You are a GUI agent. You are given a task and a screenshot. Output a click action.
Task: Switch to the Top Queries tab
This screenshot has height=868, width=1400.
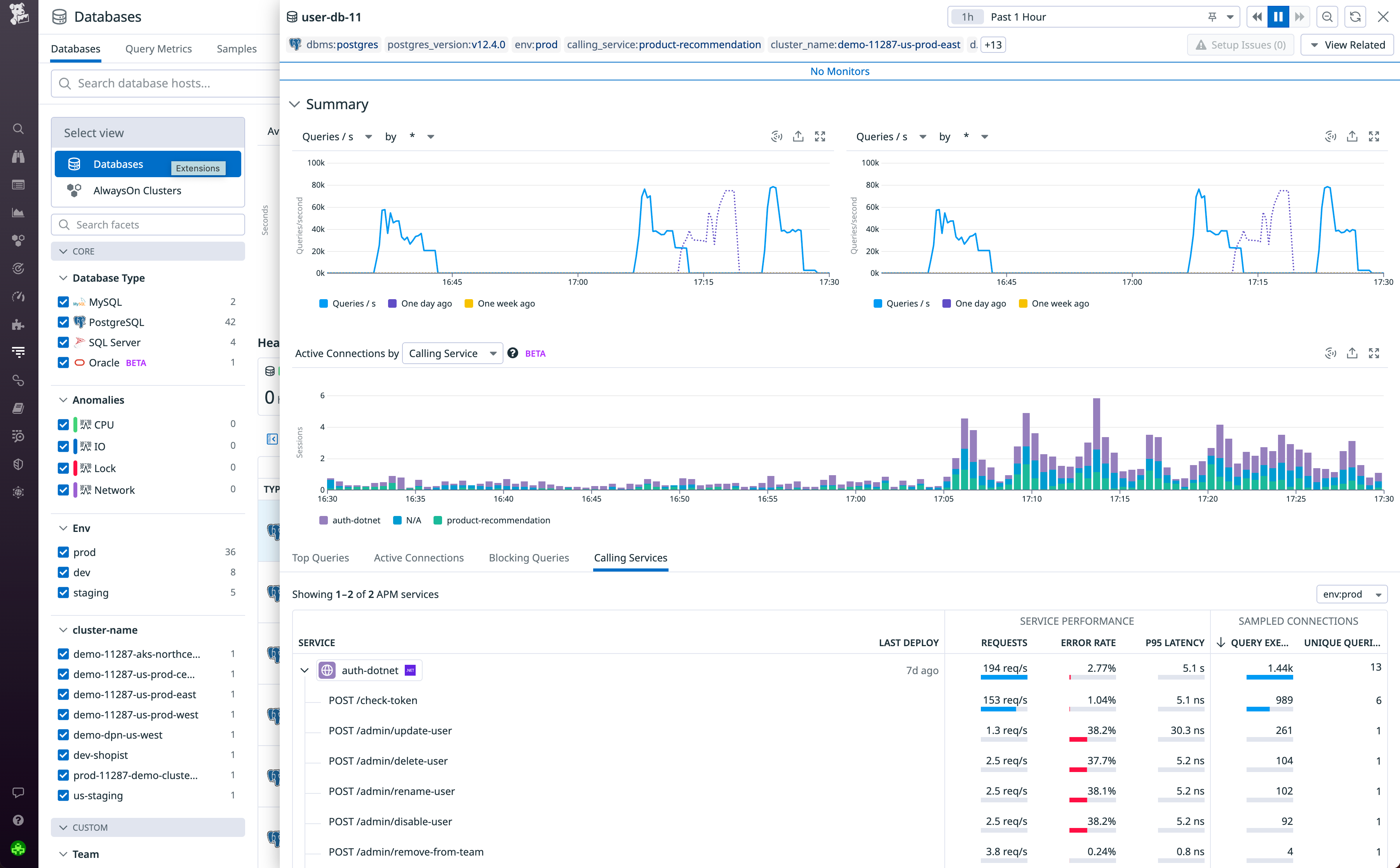coord(321,558)
